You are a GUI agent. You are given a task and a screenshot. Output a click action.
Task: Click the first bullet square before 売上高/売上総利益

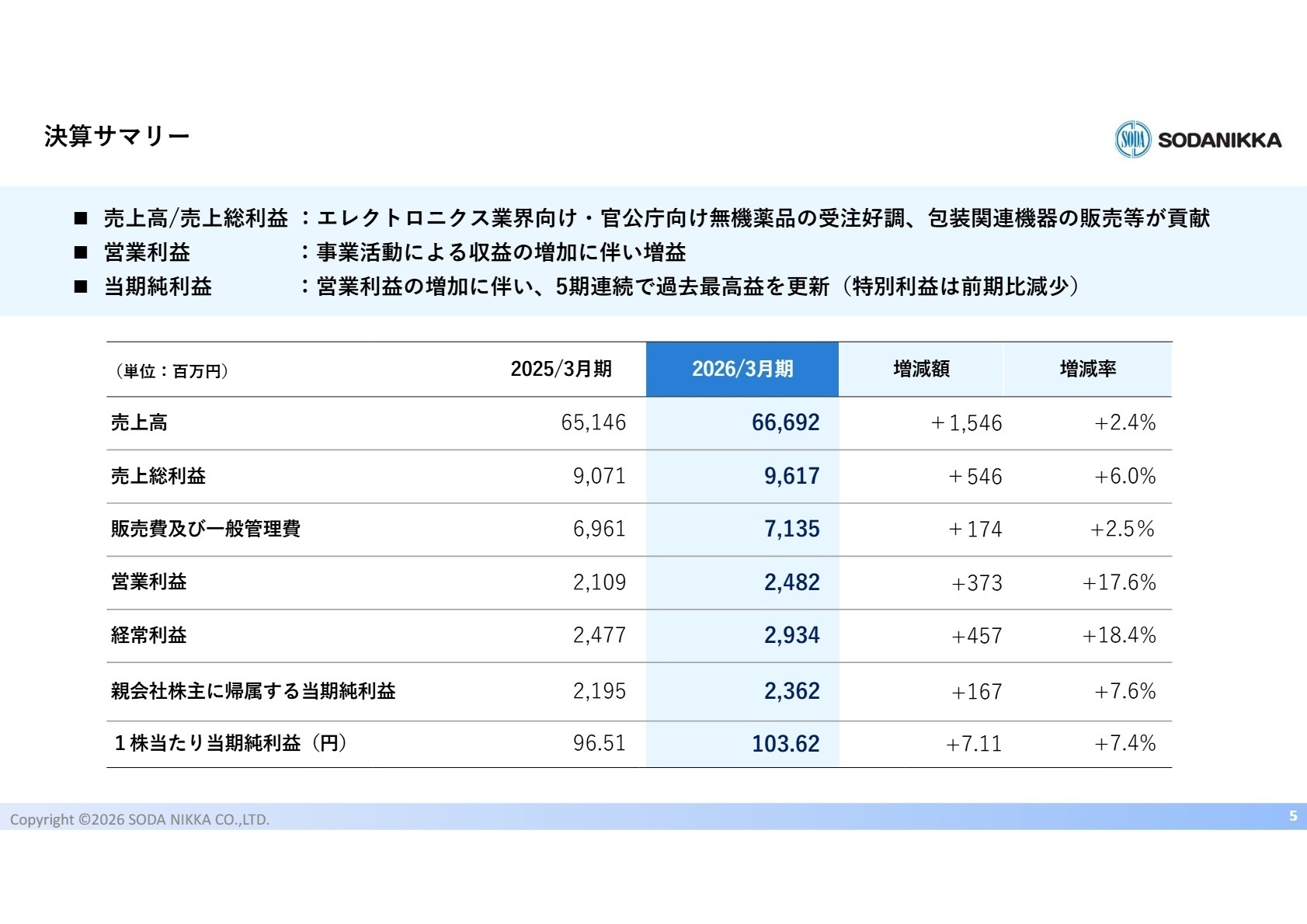(81, 218)
